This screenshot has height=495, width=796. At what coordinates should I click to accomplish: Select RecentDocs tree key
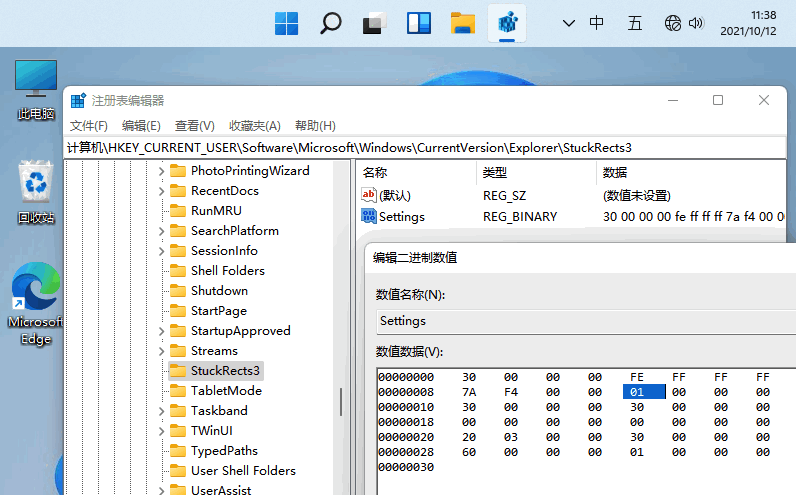224,191
